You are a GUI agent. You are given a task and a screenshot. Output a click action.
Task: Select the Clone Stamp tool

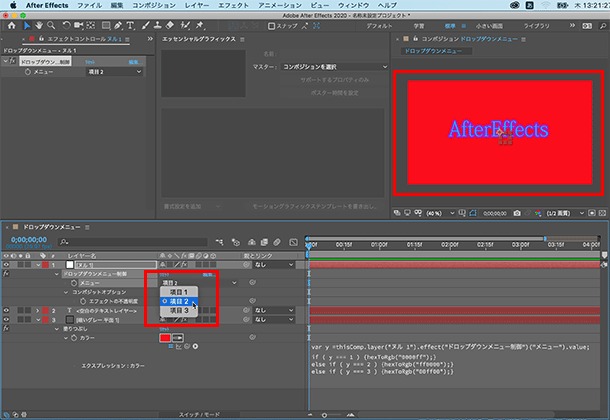(x=158, y=26)
